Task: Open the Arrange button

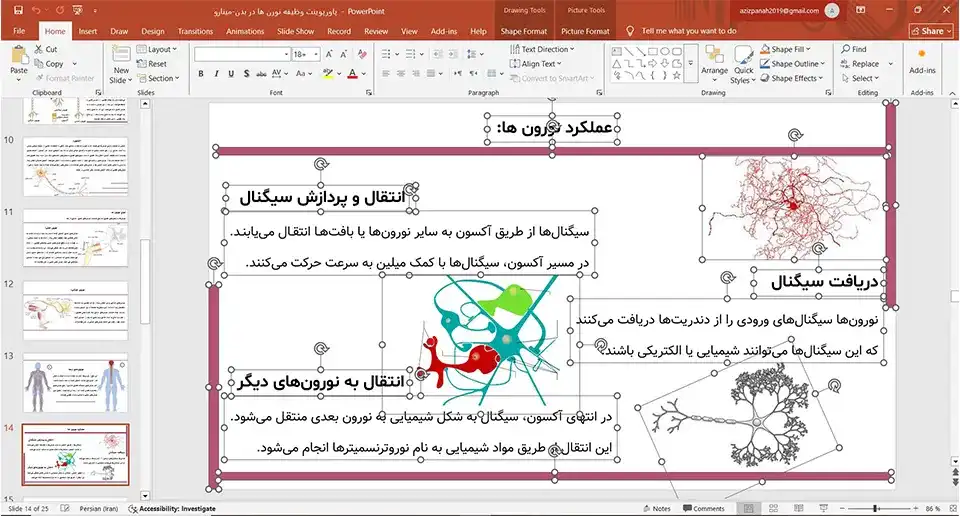Action: coord(714,62)
